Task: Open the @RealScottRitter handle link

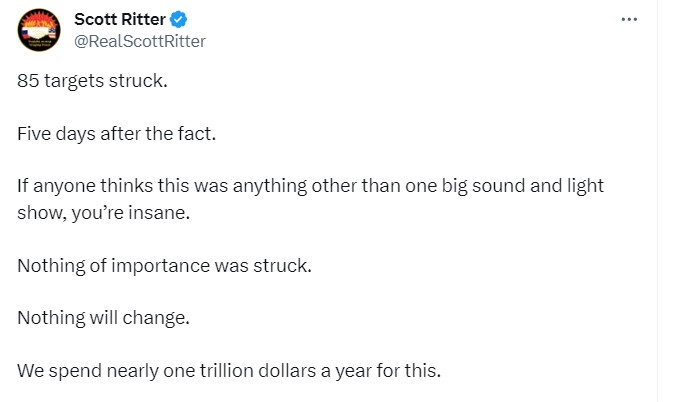Action: [140, 40]
